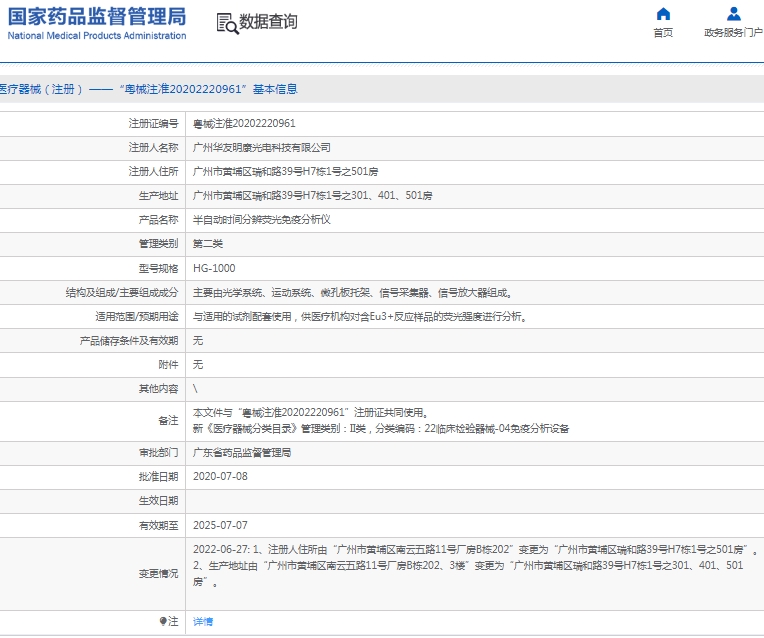Click the 其他内容 label
The width and height of the screenshot is (764, 638).
pyautogui.click(x=158, y=388)
